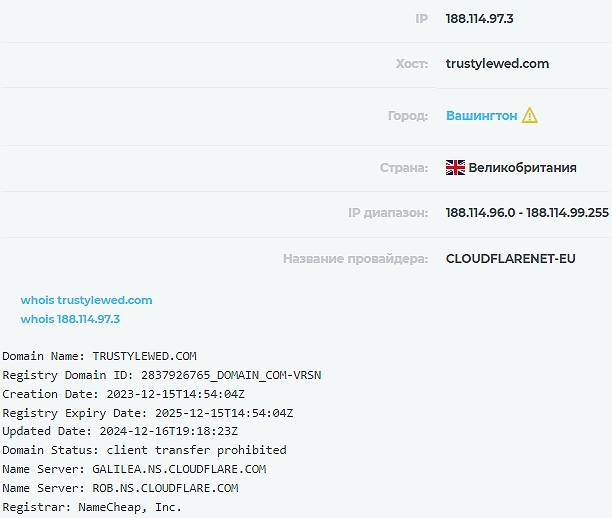Click the country name Великобритания
This screenshot has width=612, height=518.
pyautogui.click(x=522, y=168)
